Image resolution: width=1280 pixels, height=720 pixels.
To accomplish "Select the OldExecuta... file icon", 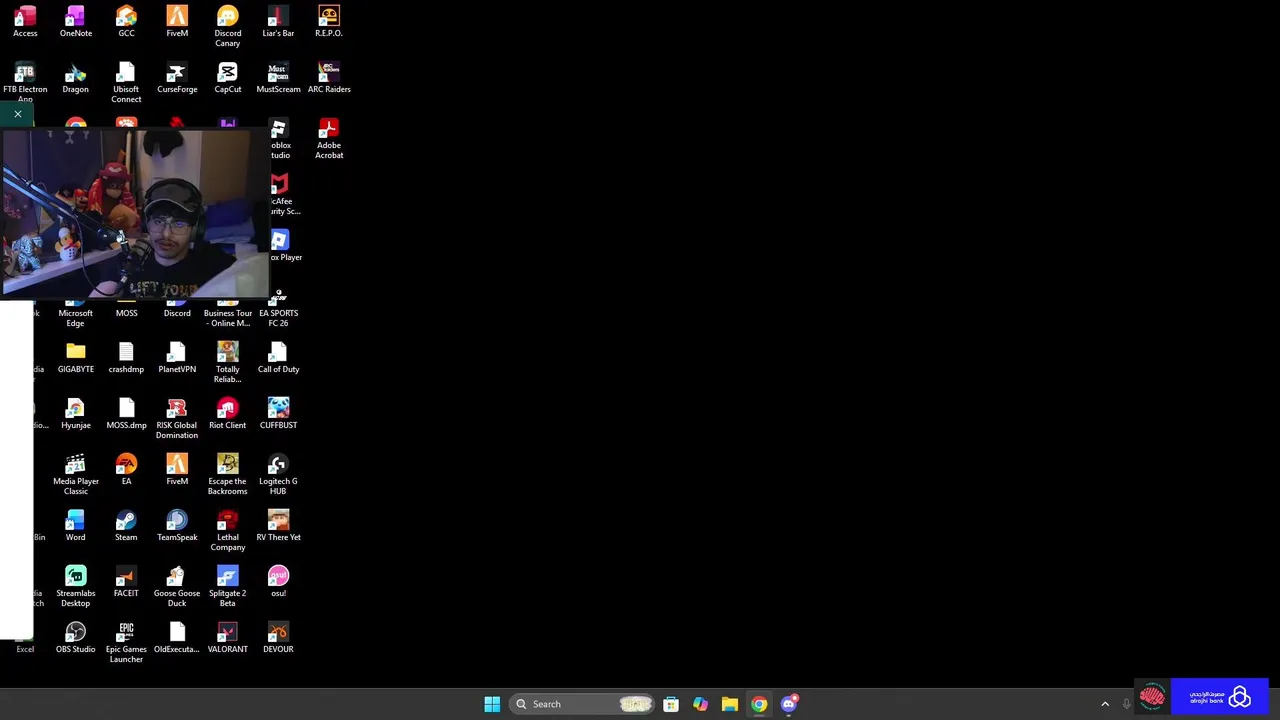I will [177, 637].
